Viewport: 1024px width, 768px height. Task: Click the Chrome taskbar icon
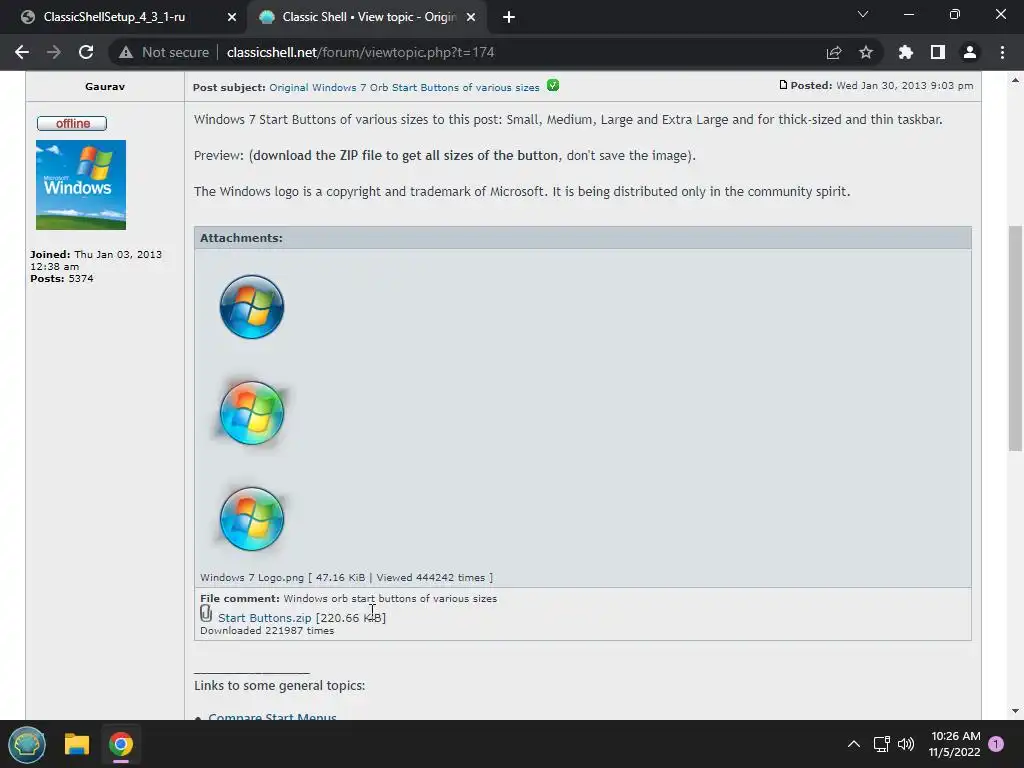(x=121, y=744)
